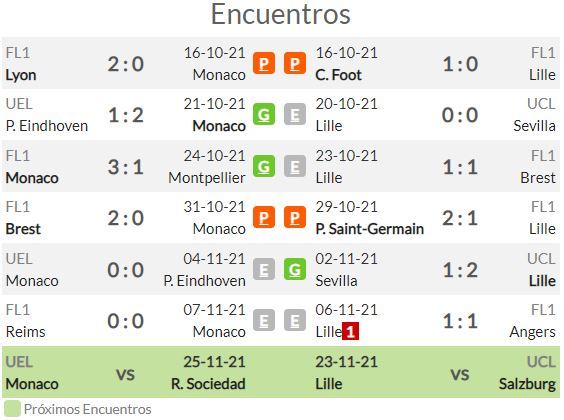
Task: Open the upcoming Lille vs Salzburg fixture
Action: (436, 372)
